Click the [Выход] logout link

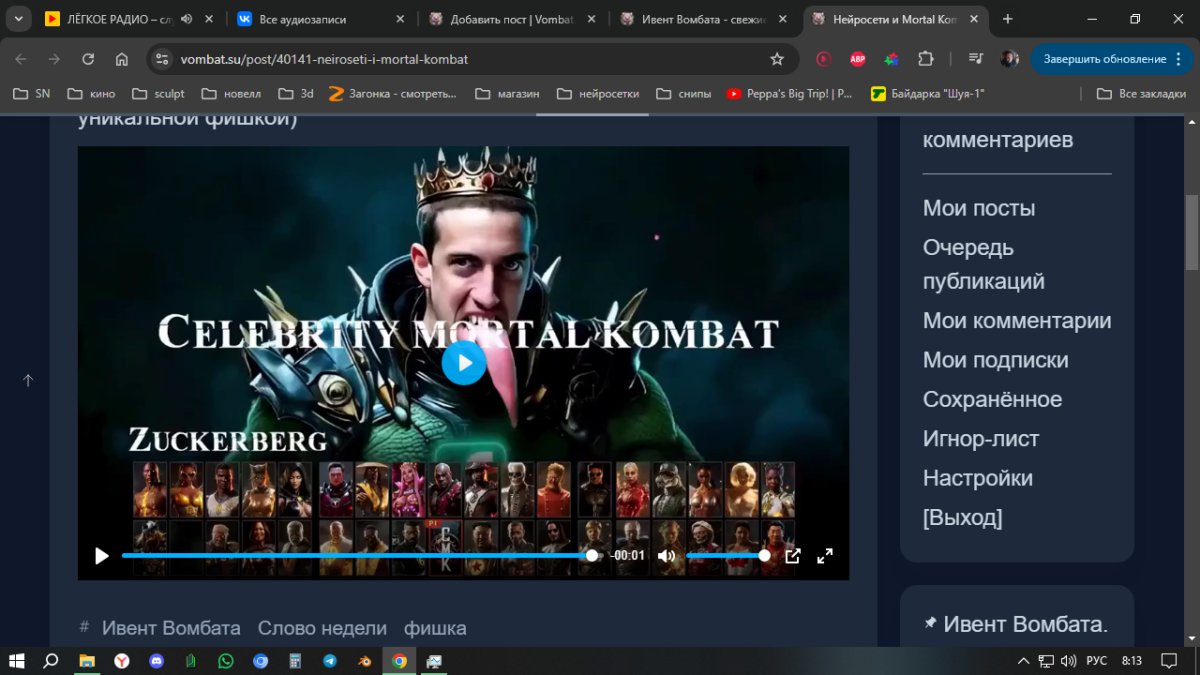point(963,518)
